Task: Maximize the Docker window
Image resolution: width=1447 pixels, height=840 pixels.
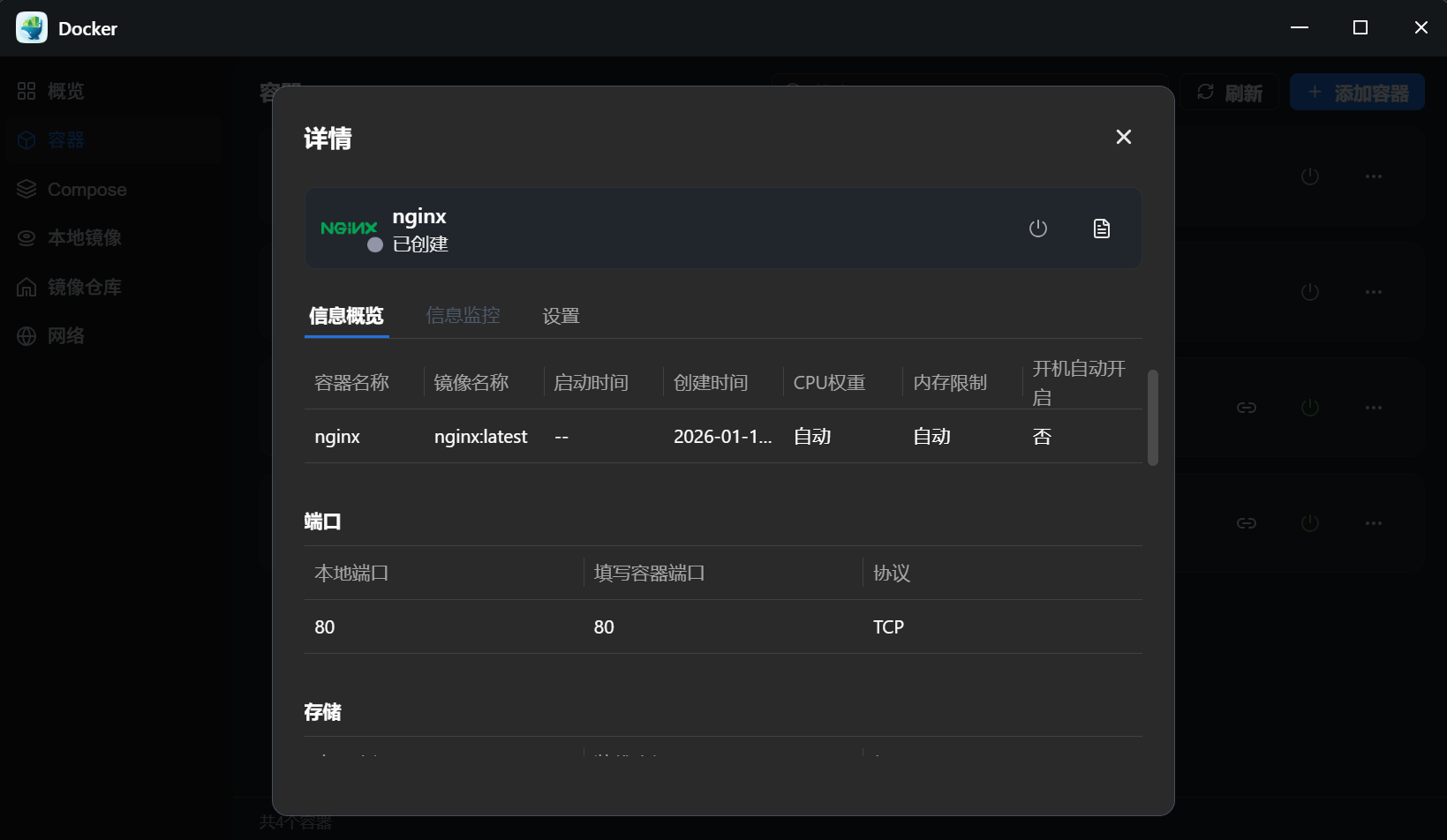Action: click(1360, 28)
